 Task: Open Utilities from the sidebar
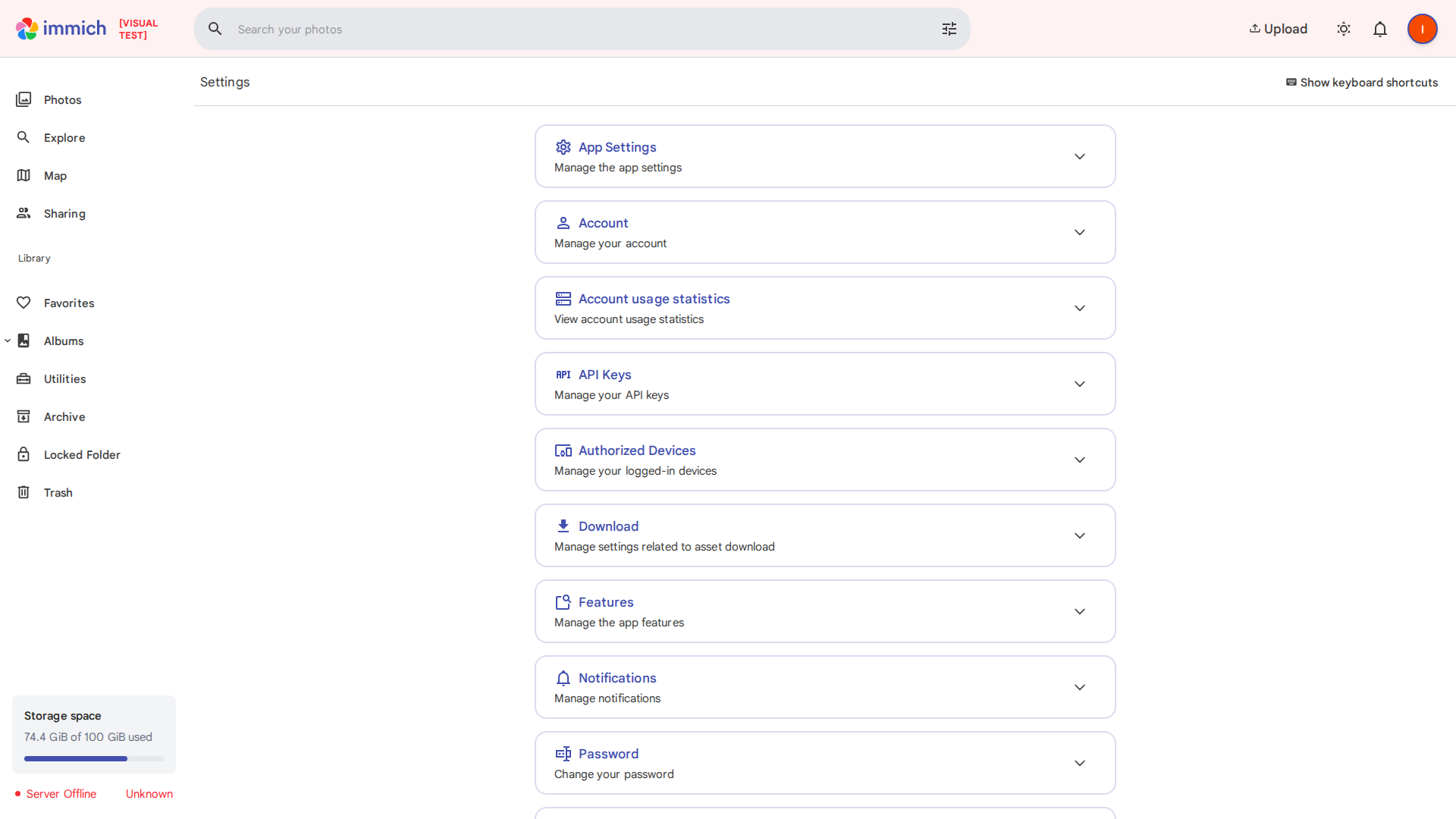tap(64, 378)
